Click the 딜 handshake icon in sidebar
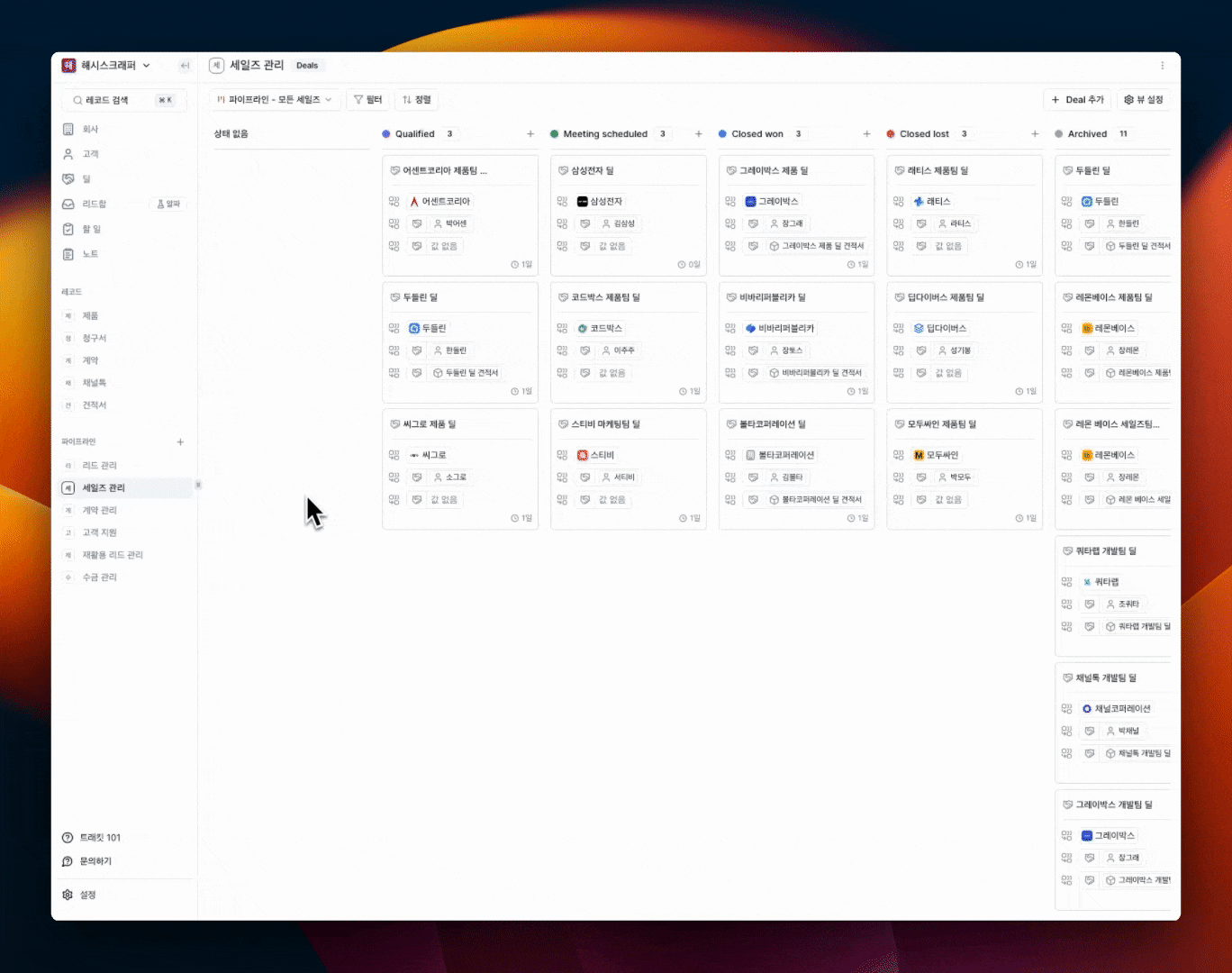This screenshot has width=1232, height=973. point(68,179)
